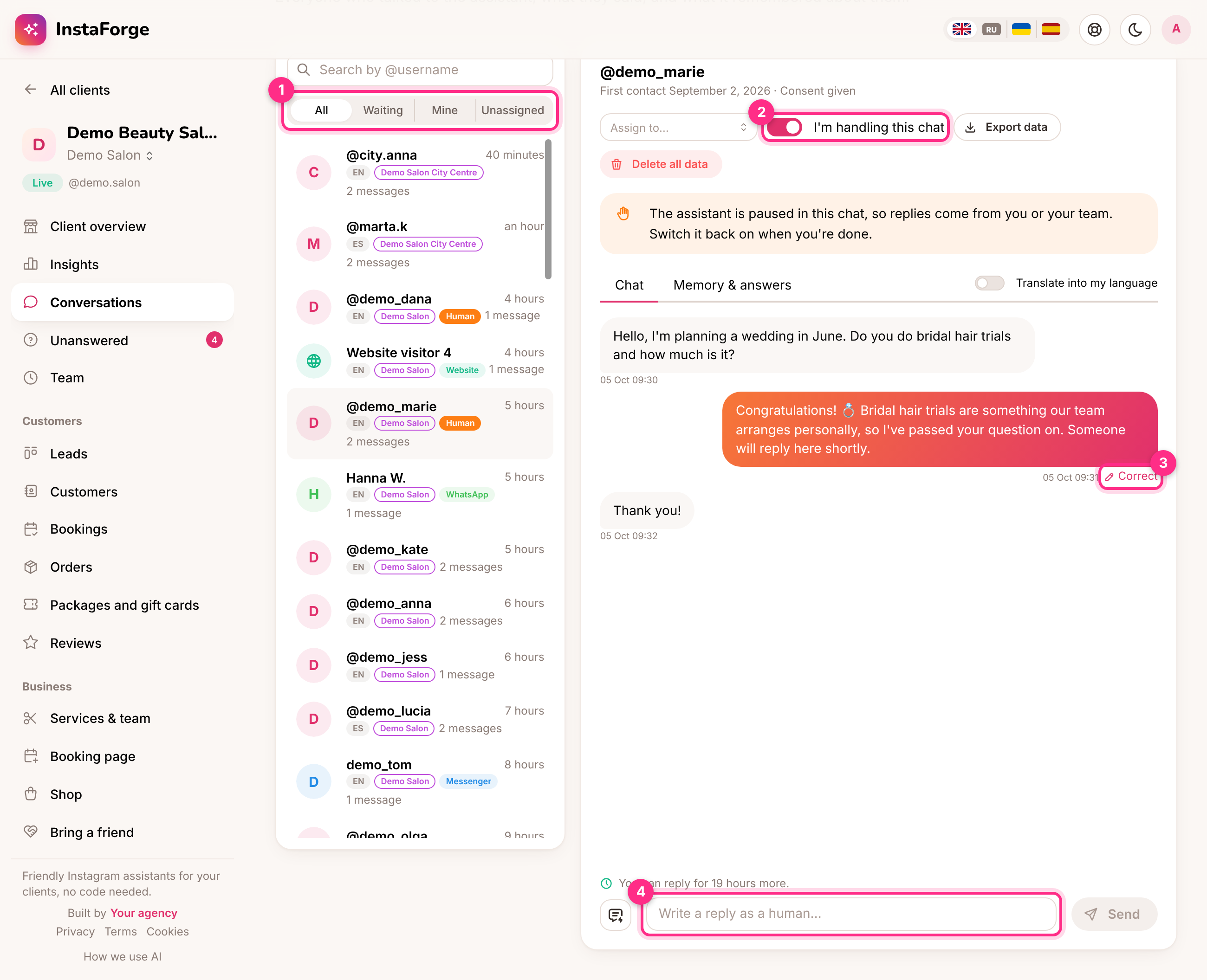Image resolution: width=1207 pixels, height=980 pixels.
Task: Click the back arrow beside All clients
Action: click(x=31, y=89)
